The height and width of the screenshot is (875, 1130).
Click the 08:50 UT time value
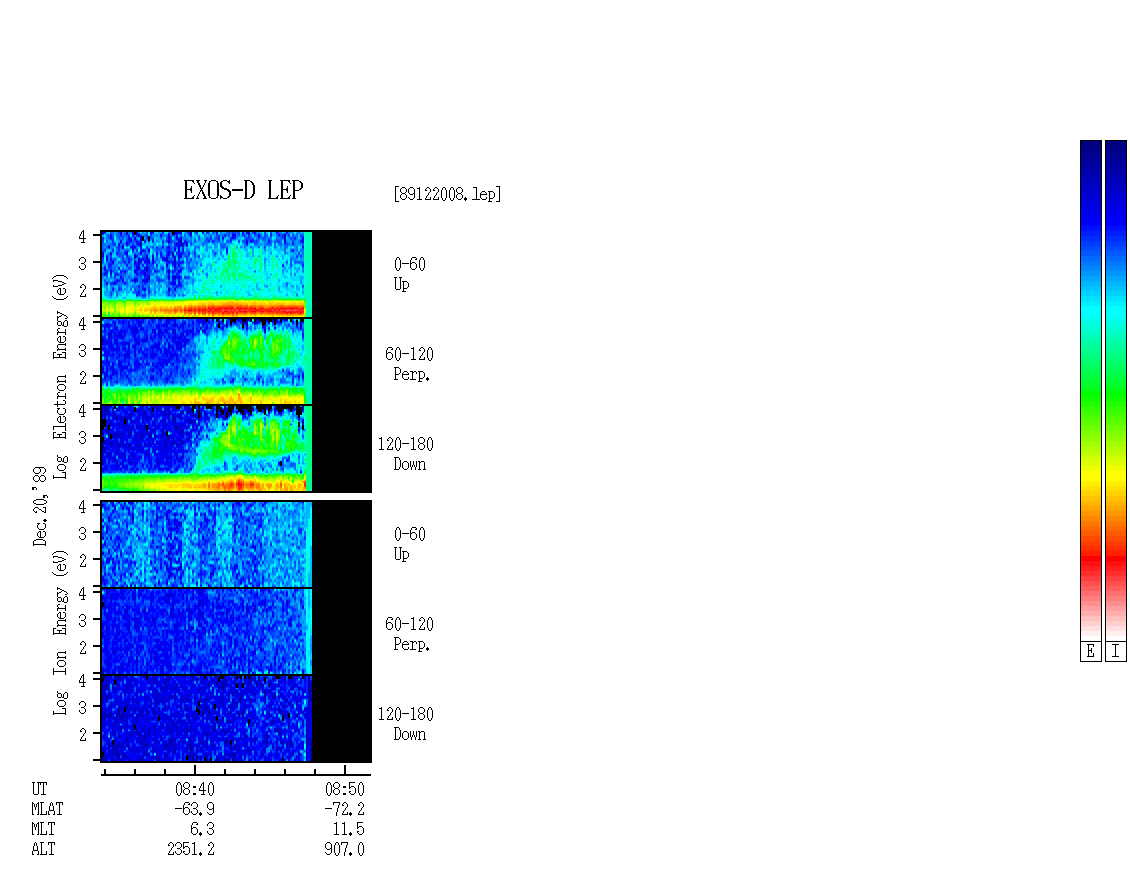344,789
